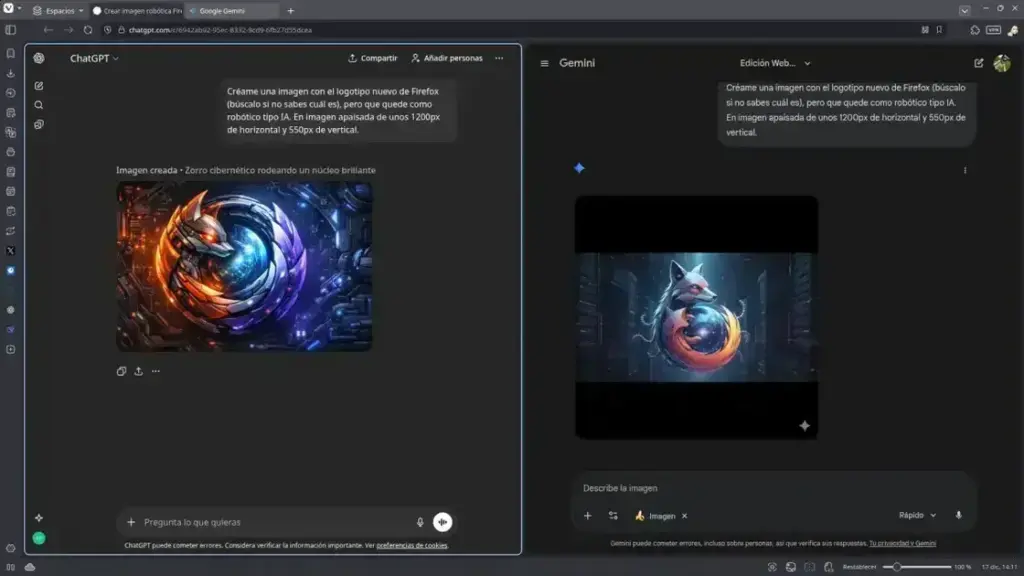Viewport: 1024px width, 576px height.
Task: Open the ChatGPT green account avatar
Action: tap(39, 538)
